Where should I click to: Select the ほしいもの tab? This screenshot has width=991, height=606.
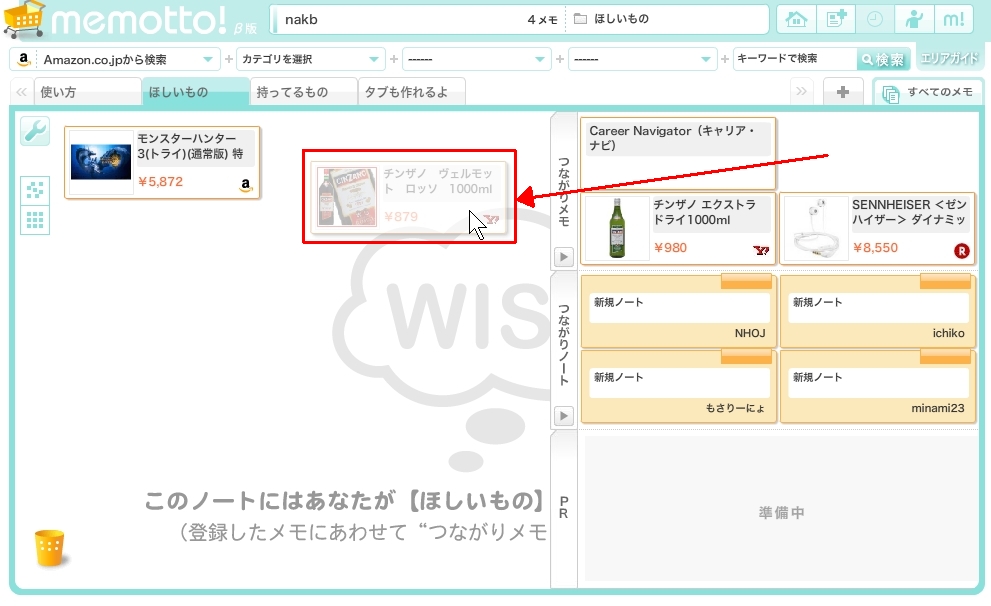coord(195,92)
